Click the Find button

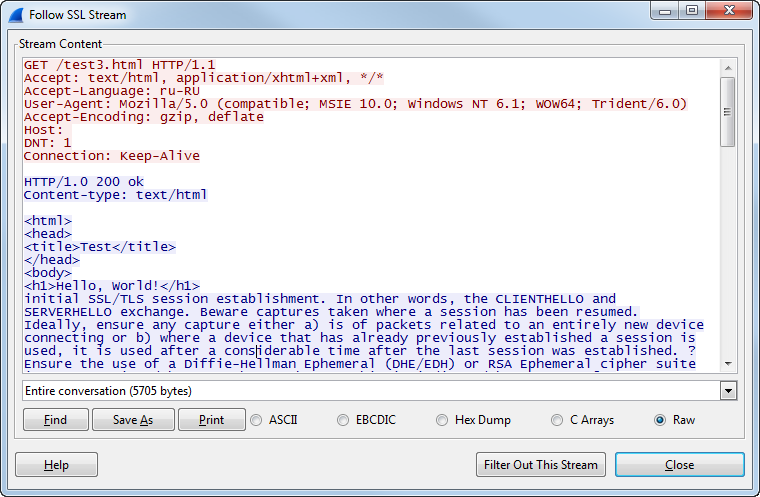tap(56, 420)
